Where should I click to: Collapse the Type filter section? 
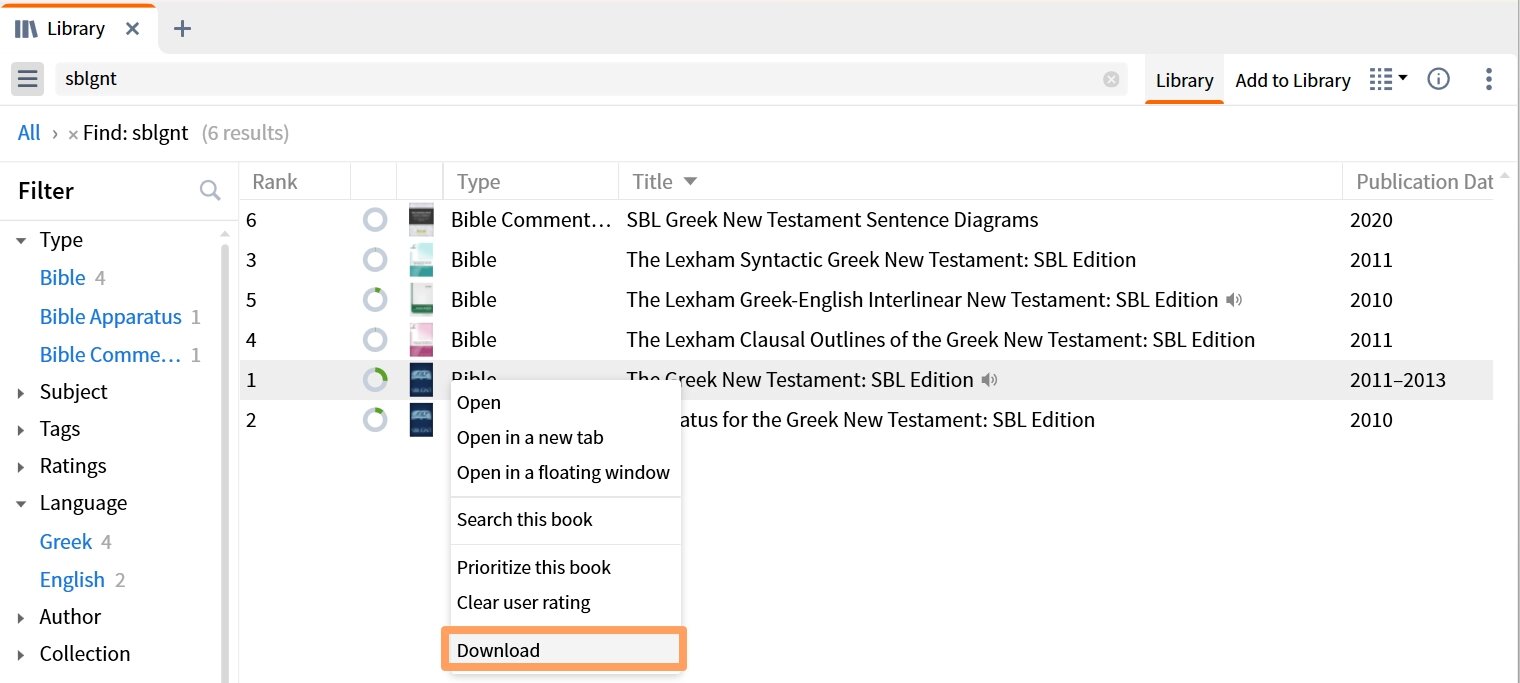click(21, 240)
